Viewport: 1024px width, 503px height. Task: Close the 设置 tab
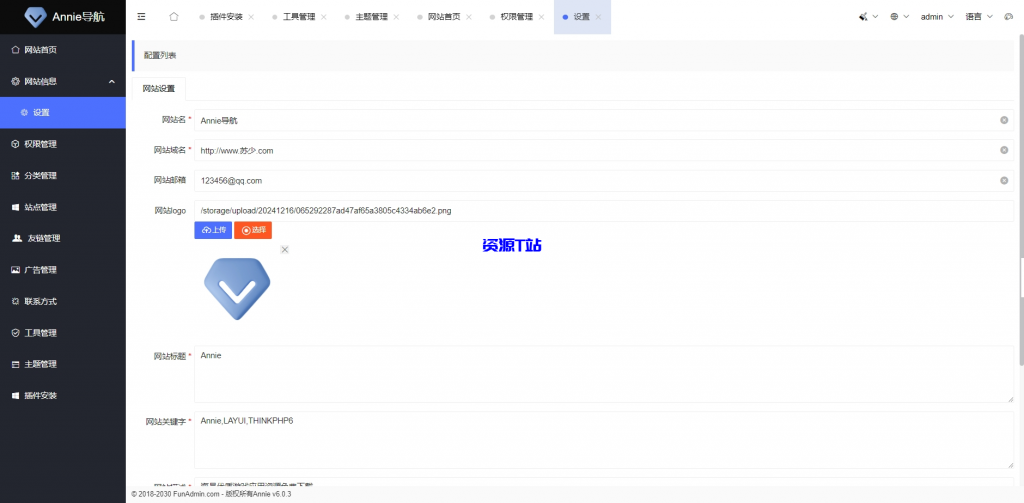(598, 17)
